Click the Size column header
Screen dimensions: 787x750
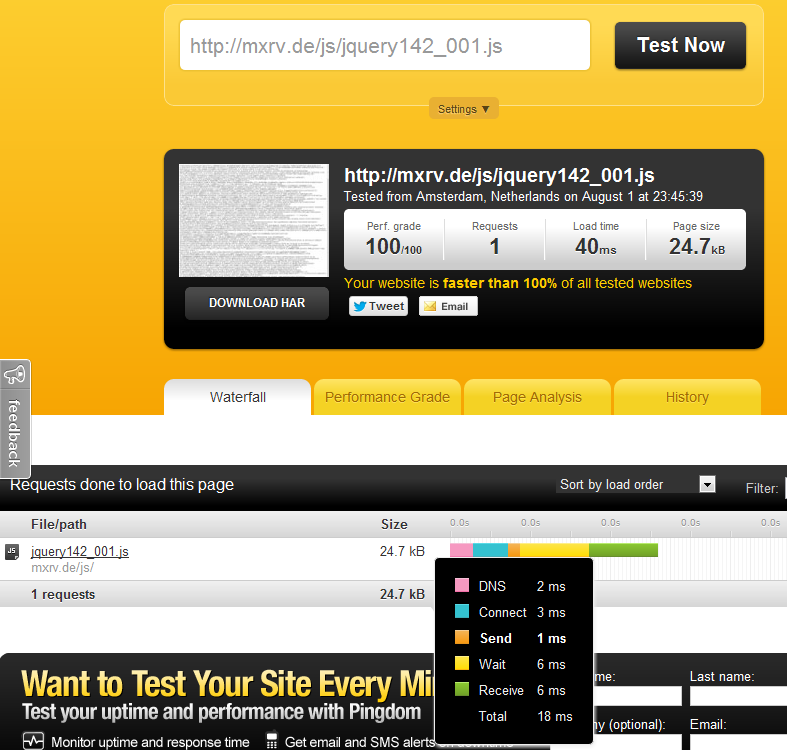point(394,525)
